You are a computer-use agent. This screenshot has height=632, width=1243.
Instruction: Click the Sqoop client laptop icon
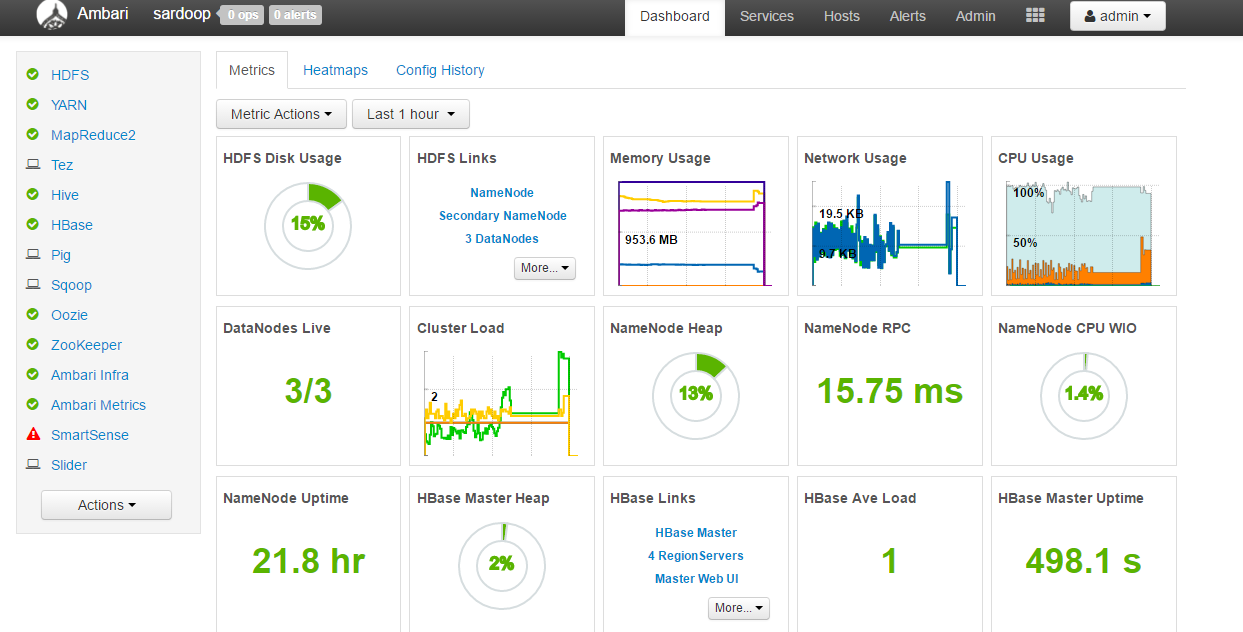33,285
